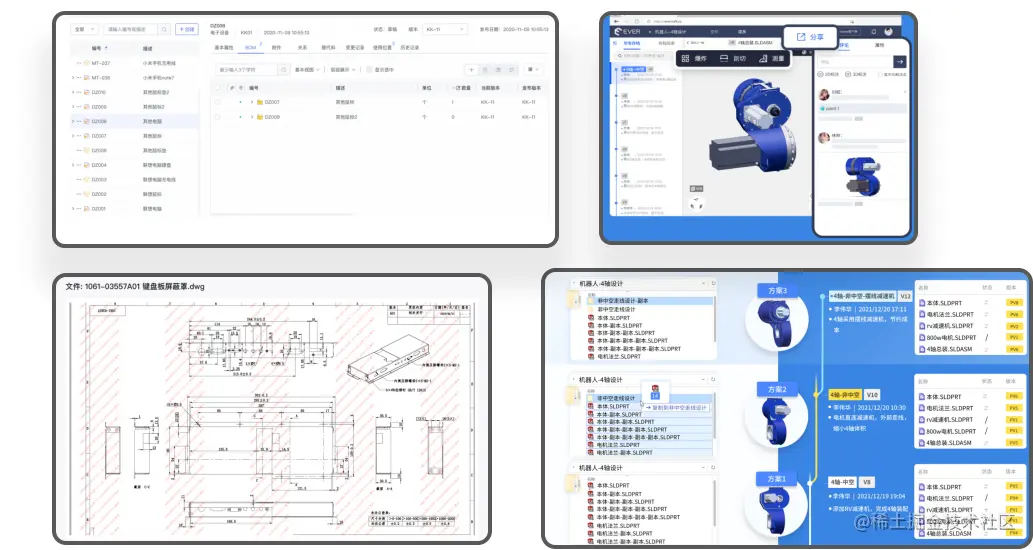Click the 复制到非中空走线设计 copy tooltip
The image size is (1033, 550).
(x=677, y=408)
